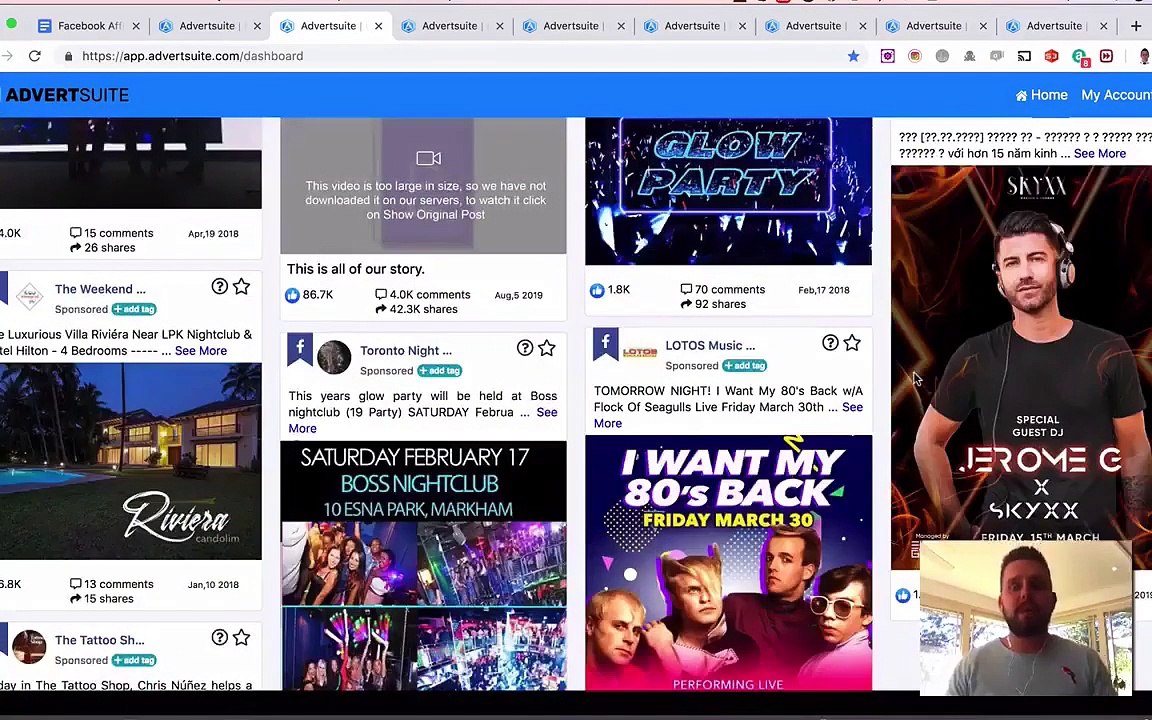1152x720 pixels.
Task: Click the comment icon beside 70 comments
Action: point(686,289)
